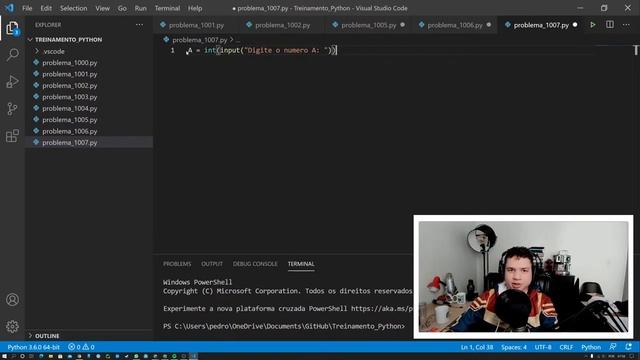The image size is (640, 360).
Task: Click problema_1007.py in the breadcrumb
Action: [199, 40]
